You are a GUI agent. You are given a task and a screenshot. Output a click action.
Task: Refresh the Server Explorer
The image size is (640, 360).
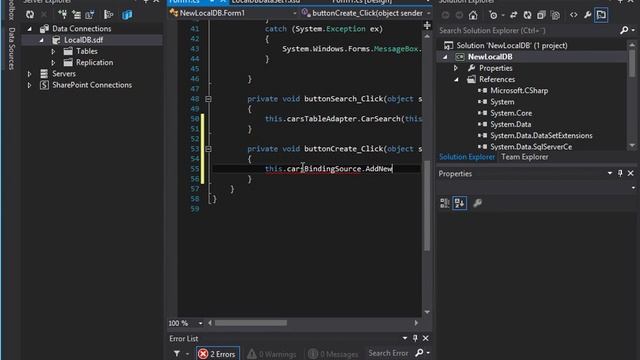30,15
